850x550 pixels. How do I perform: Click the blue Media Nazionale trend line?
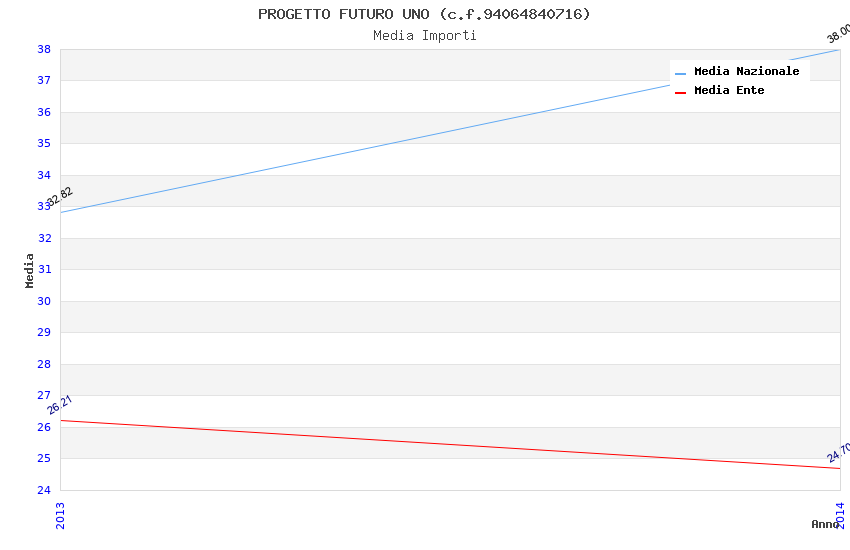[450, 130]
